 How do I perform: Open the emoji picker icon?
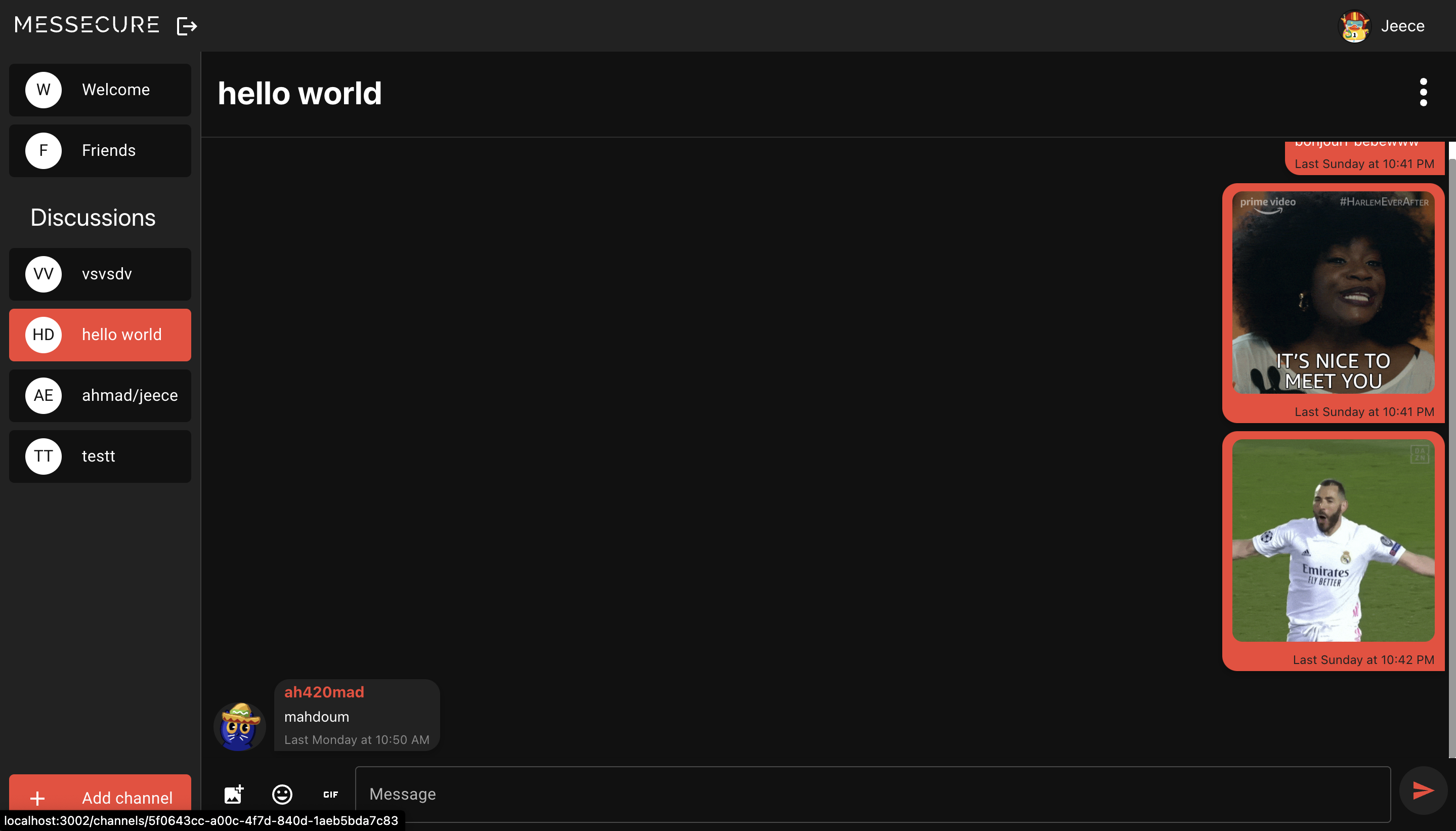(282, 794)
